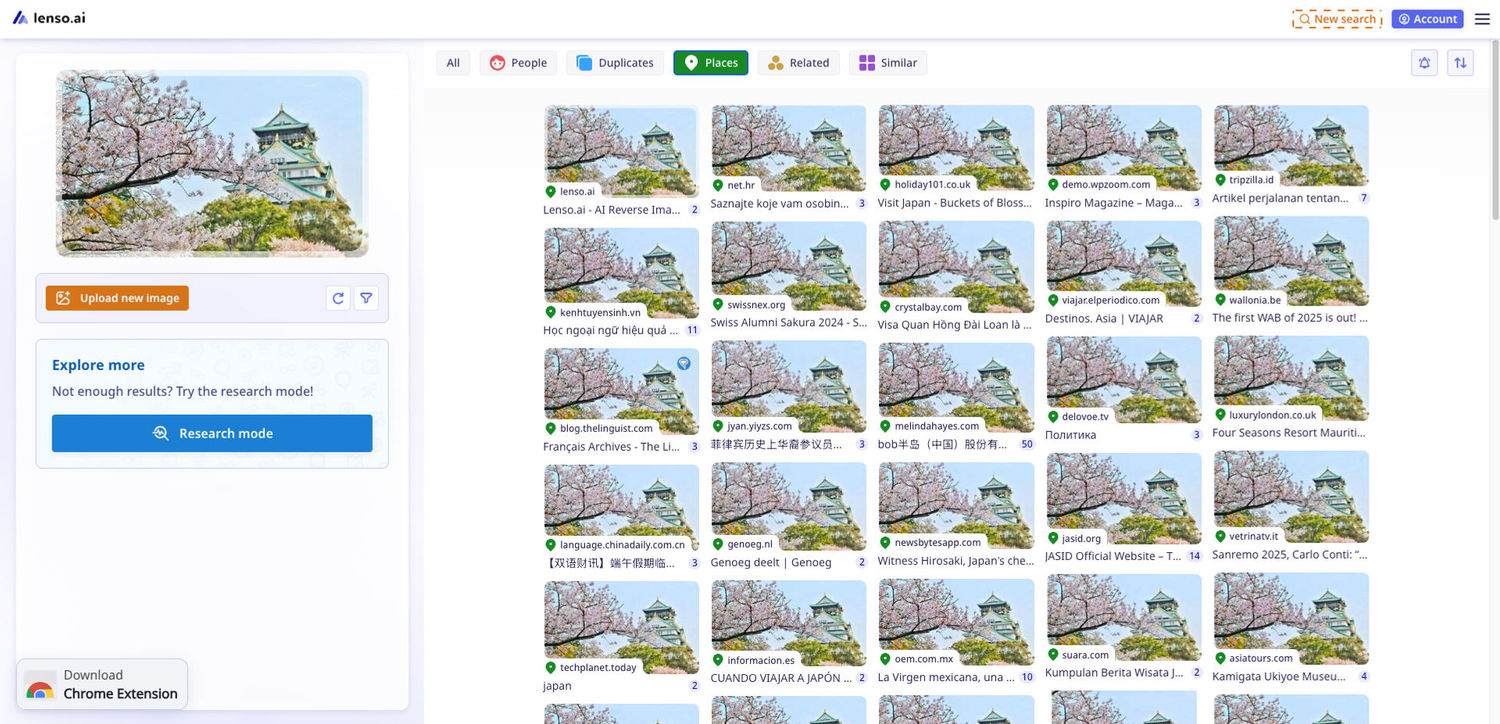Expand the 14 count on jasid.org result

click(1194, 556)
